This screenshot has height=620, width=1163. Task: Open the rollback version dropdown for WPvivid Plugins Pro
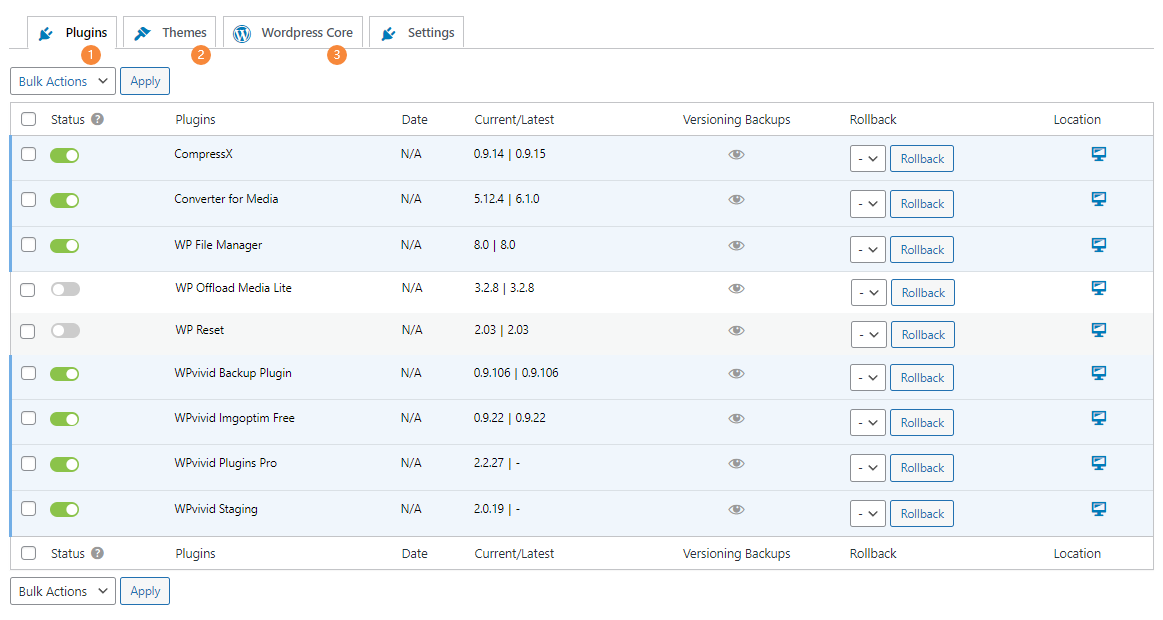pos(867,467)
